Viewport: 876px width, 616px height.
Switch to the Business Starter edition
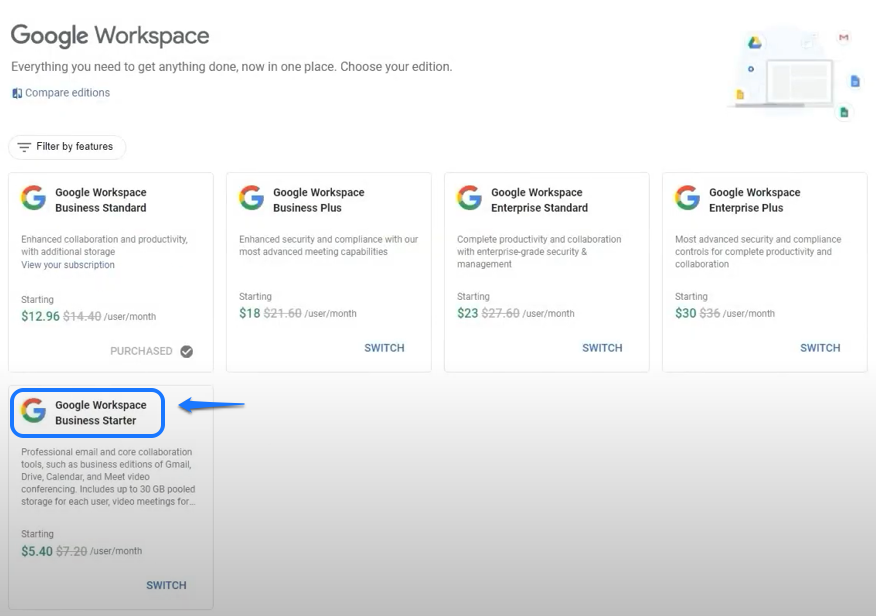(x=166, y=585)
